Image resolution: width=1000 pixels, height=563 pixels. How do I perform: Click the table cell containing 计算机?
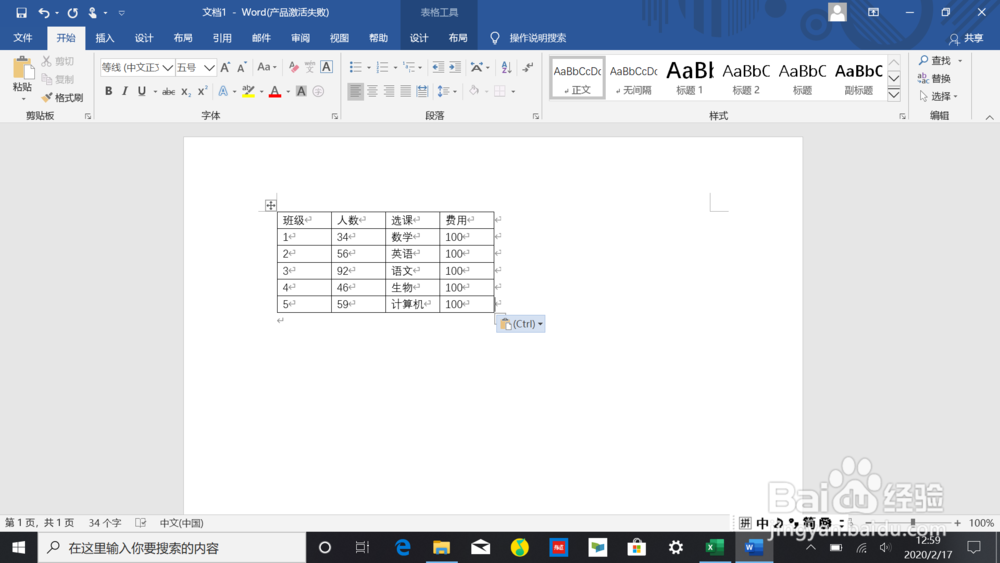pos(412,304)
